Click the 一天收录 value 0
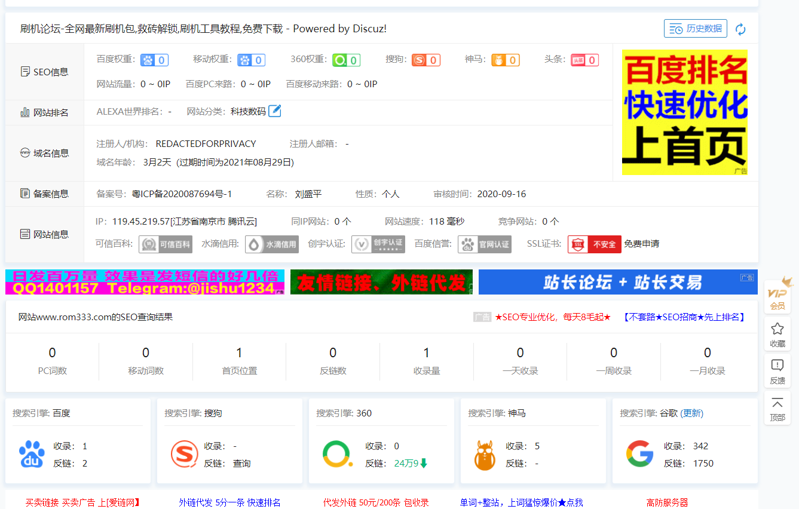Viewport: 799px width, 509px height. tap(520, 353)
